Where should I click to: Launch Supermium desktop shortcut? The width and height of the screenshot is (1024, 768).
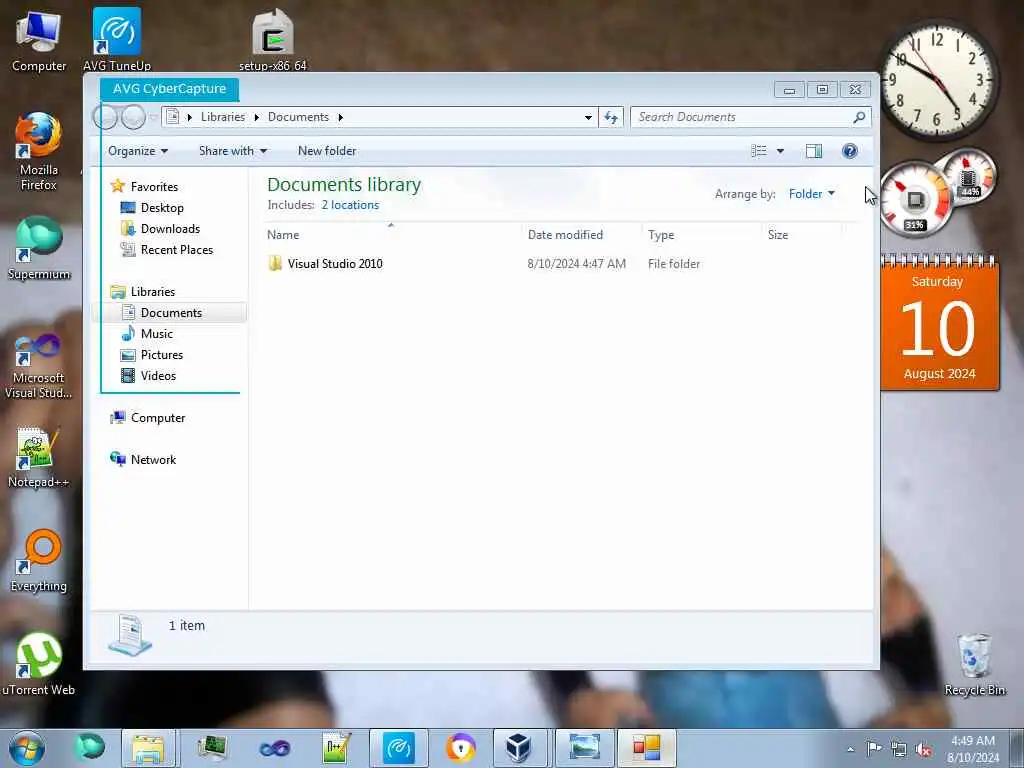39,249
